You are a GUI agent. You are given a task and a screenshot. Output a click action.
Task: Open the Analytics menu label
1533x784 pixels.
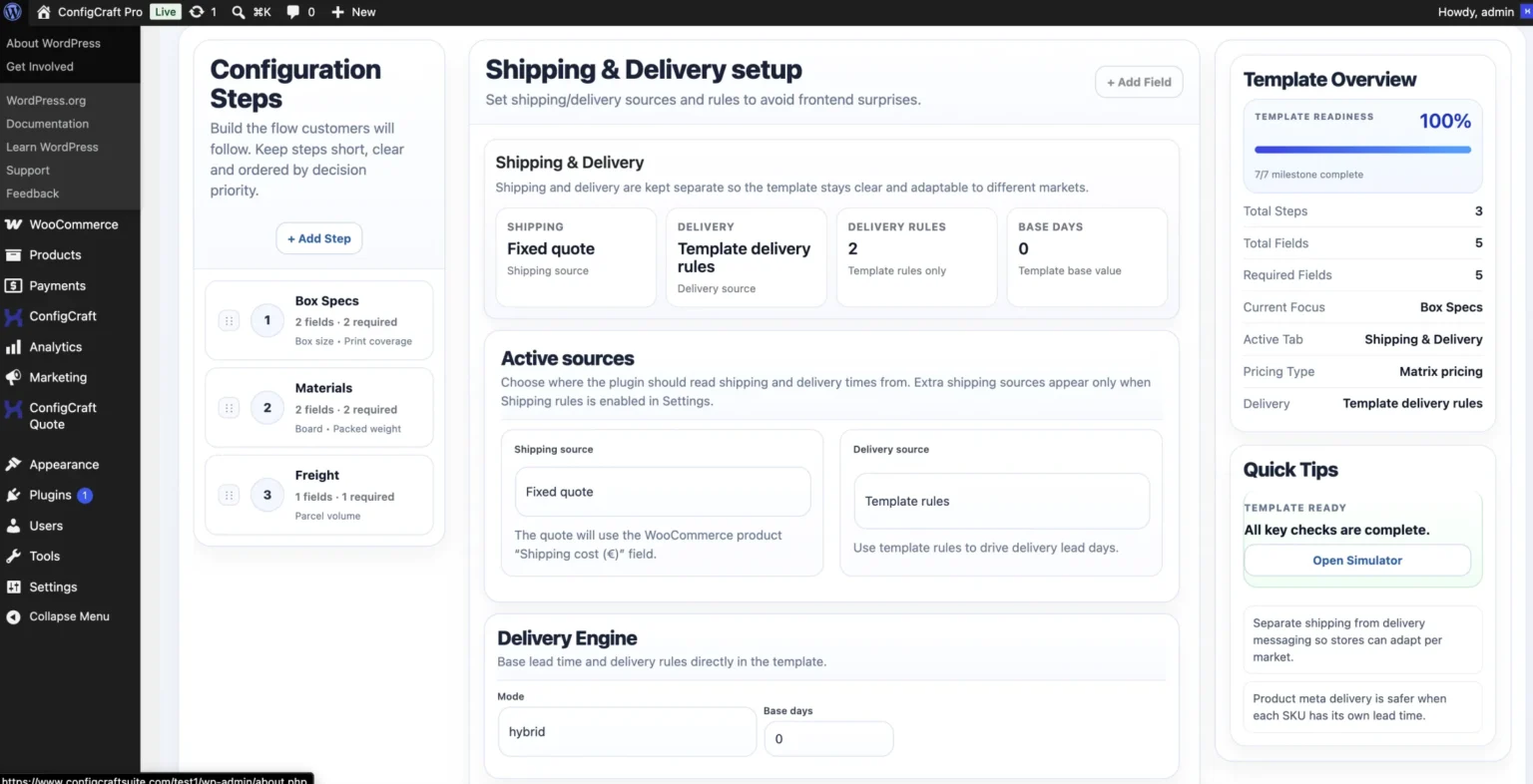pyautogui.click(x=56, y=347)
